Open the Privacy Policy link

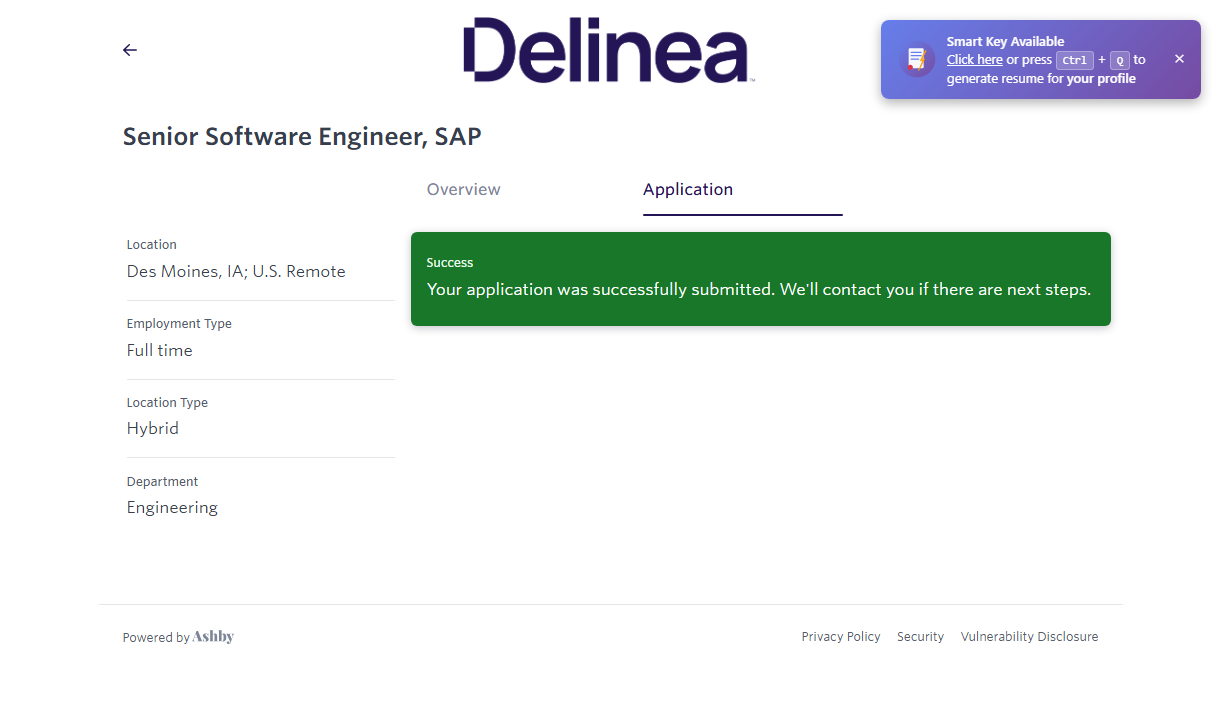pyautogui.click(x=840, y=637)
